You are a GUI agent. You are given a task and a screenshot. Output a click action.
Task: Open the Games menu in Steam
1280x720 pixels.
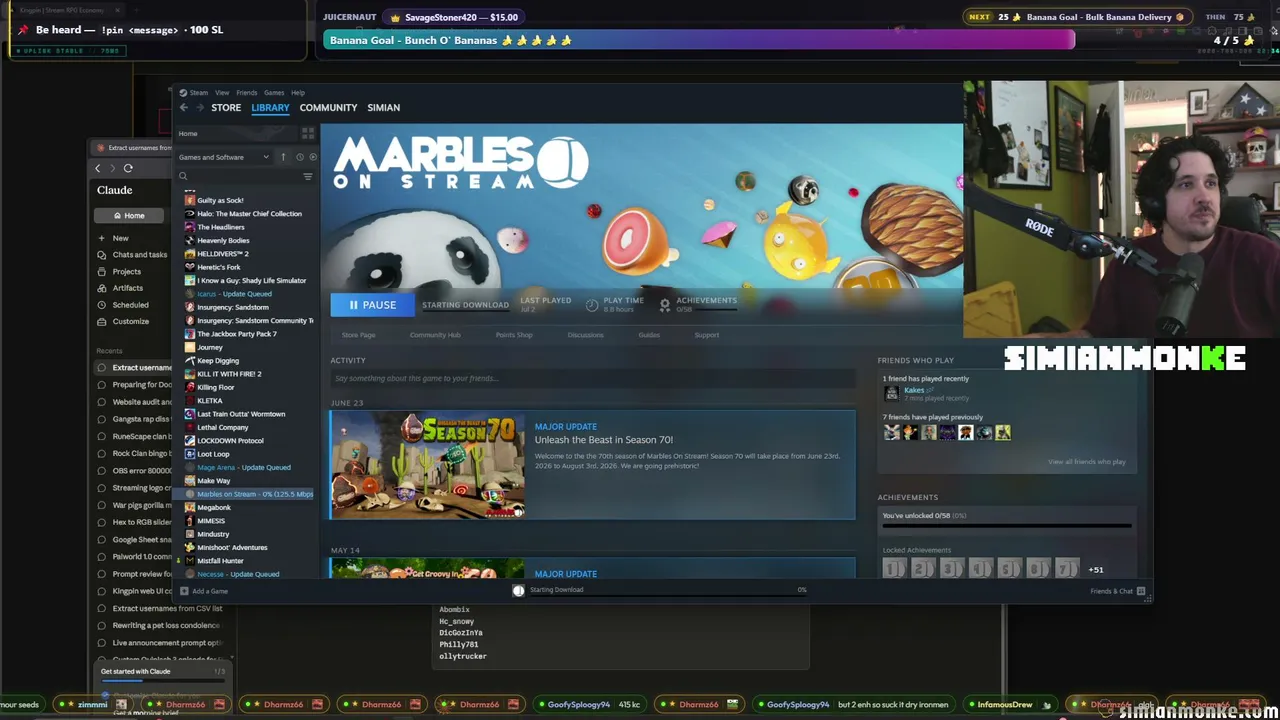(x=274, y=92)
